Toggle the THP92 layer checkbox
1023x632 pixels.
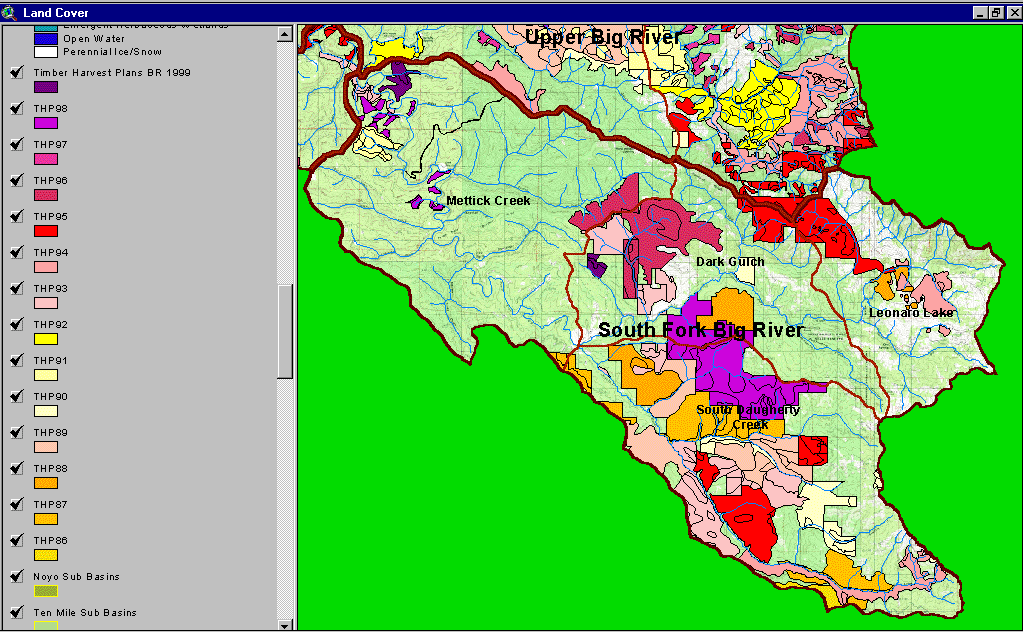[17, 324]
